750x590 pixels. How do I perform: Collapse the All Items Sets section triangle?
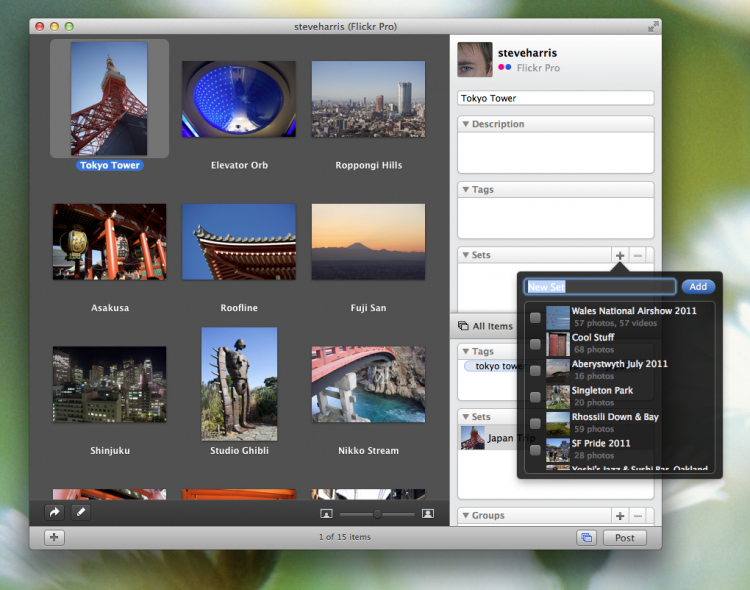(x=465, y=417)
